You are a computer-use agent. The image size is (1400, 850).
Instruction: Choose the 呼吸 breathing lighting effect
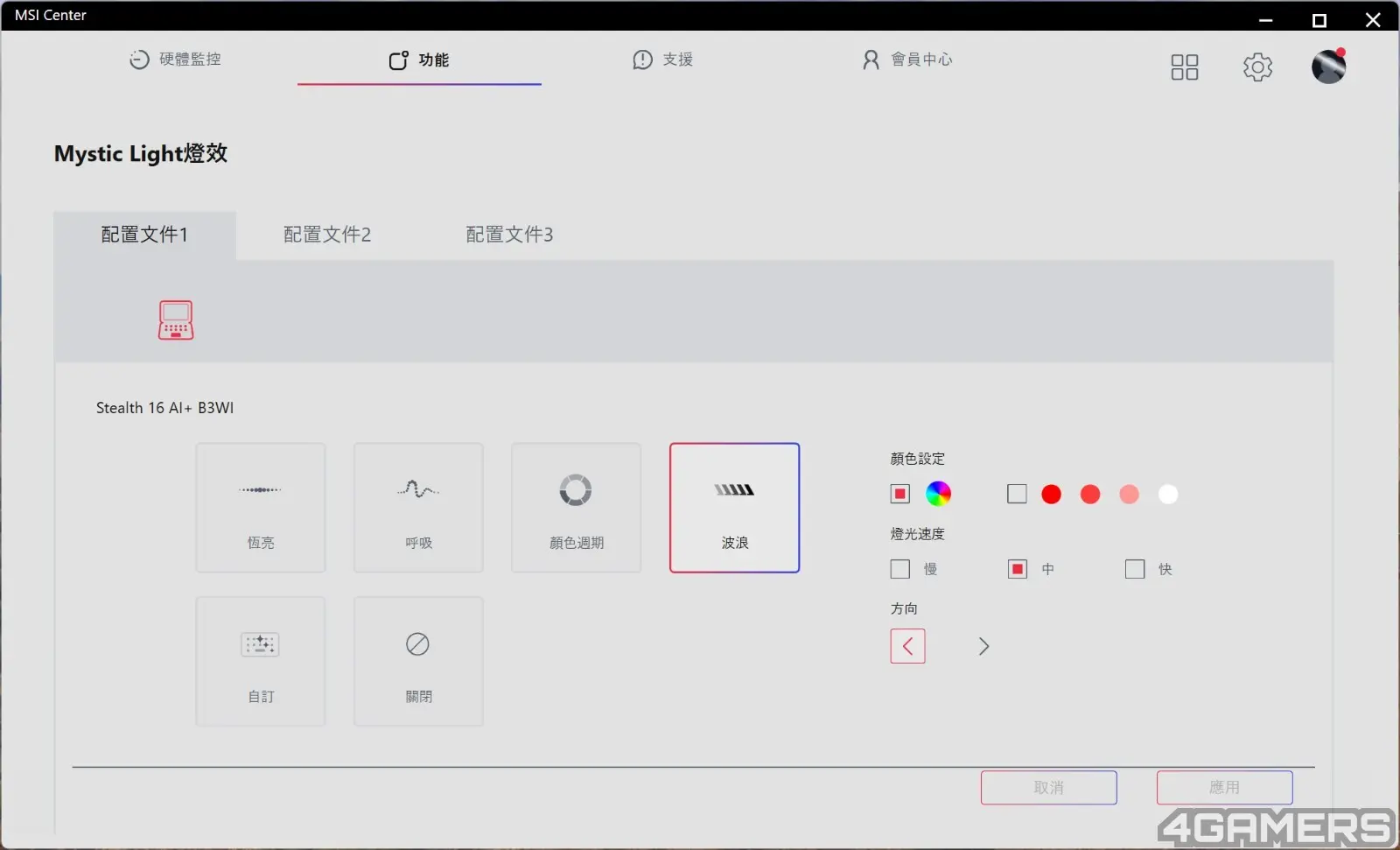[x=418, y=508]
